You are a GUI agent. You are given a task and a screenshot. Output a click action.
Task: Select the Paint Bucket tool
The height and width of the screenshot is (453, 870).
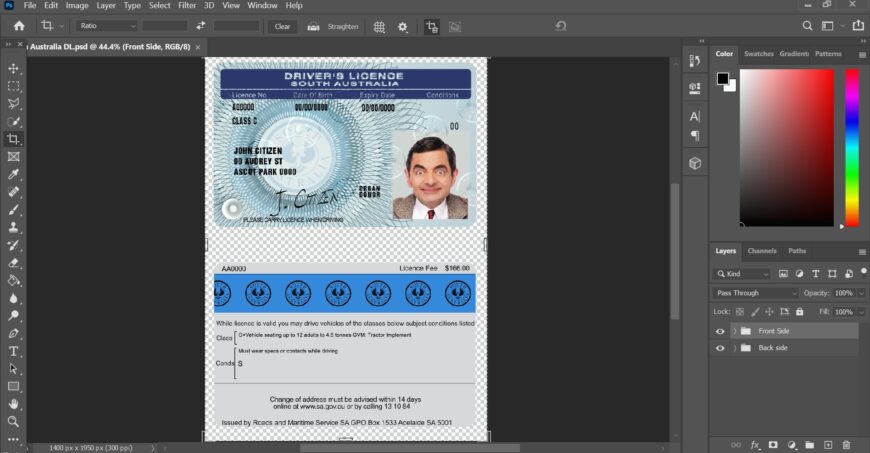13,280
